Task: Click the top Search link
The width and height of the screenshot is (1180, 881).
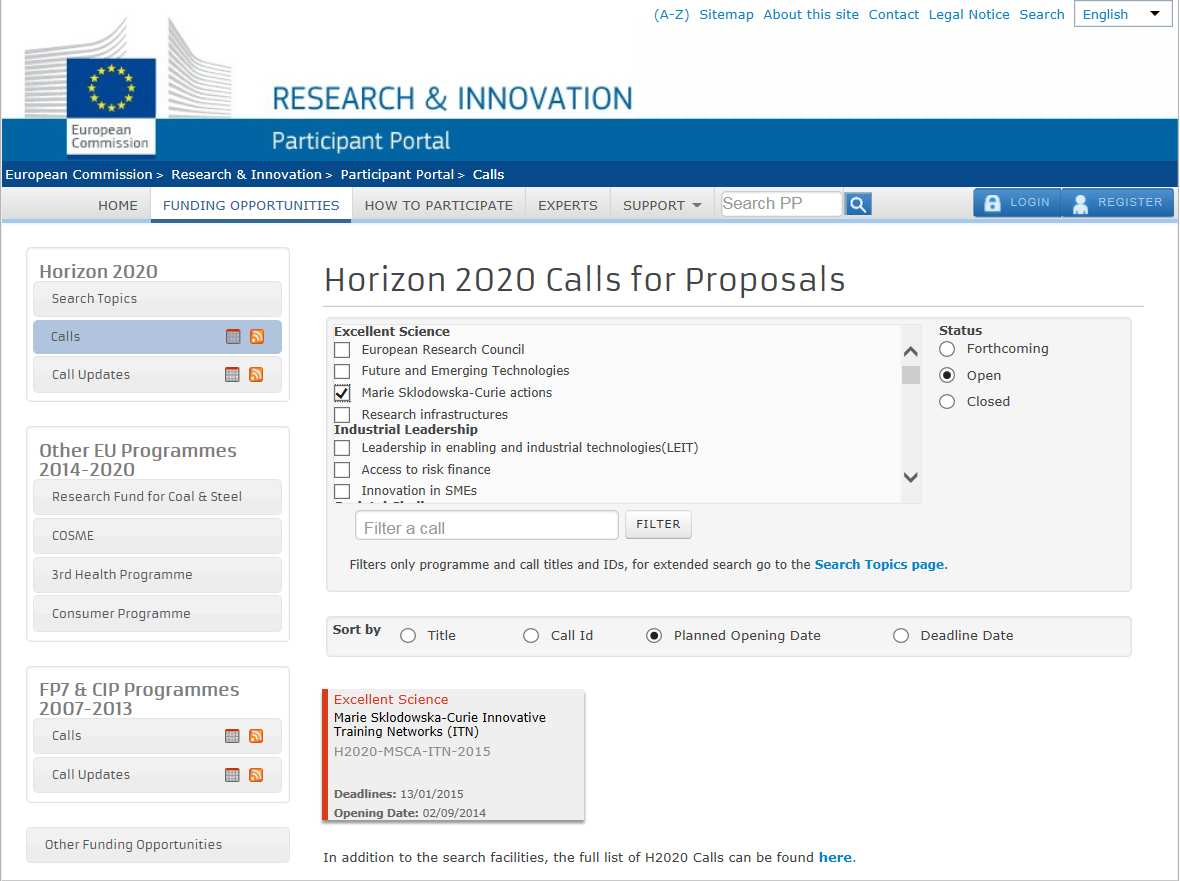Action: point(1042,14)
